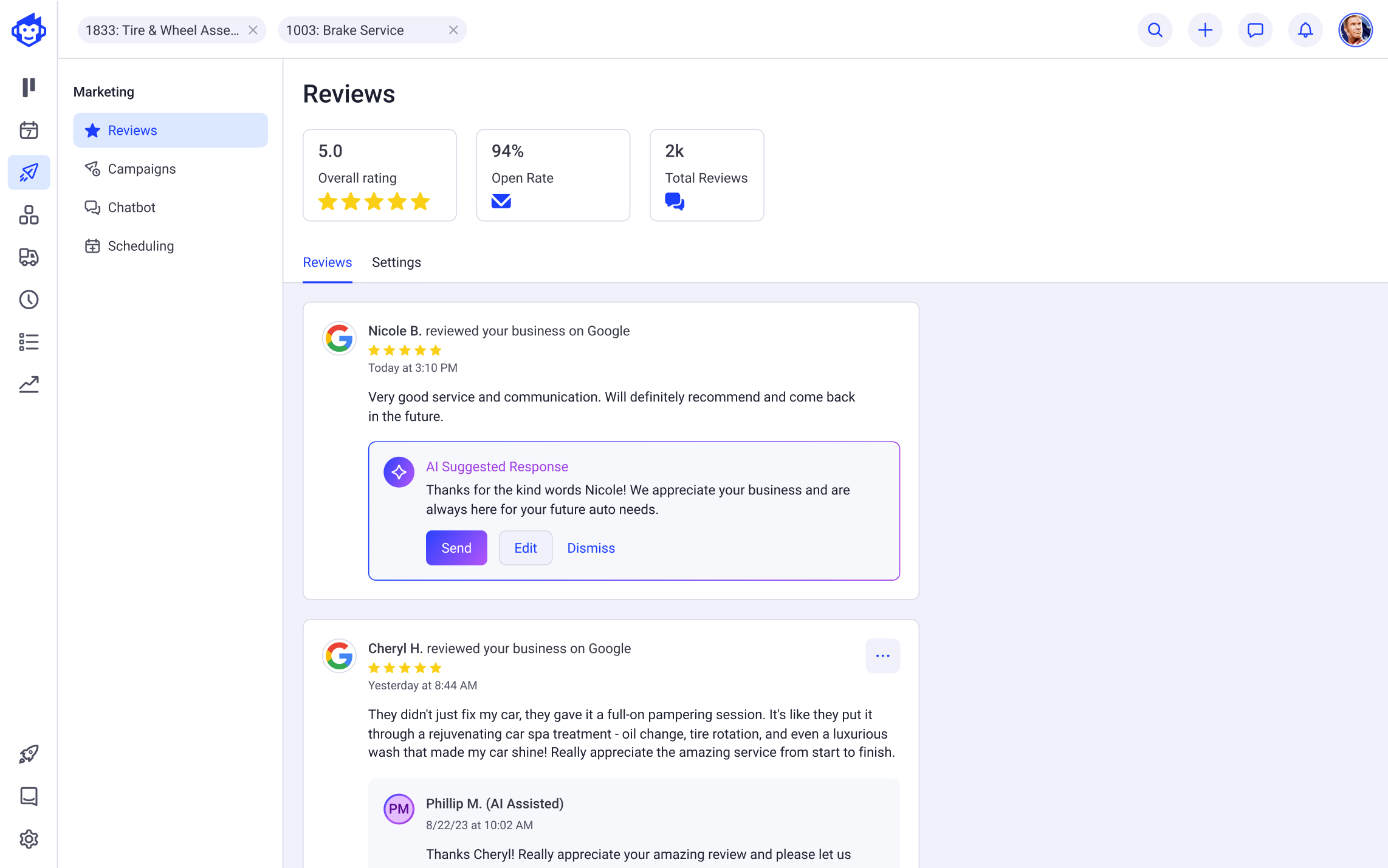Open notifications bell icon
This screenshot has height=868, width=1388.
[1305, 30]
